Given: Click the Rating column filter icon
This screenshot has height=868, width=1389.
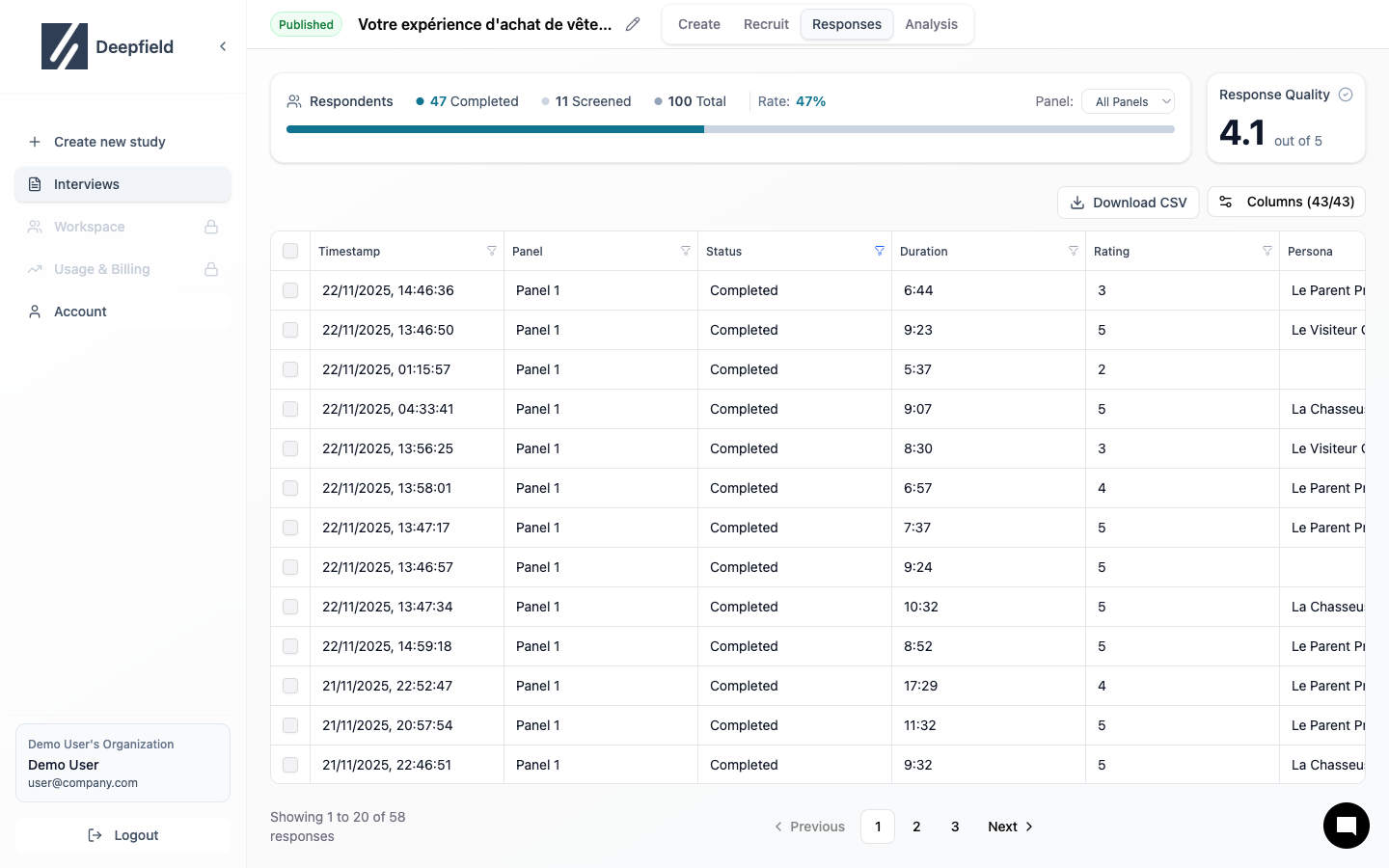Looking at the screenshot, I should point(1267,251).
